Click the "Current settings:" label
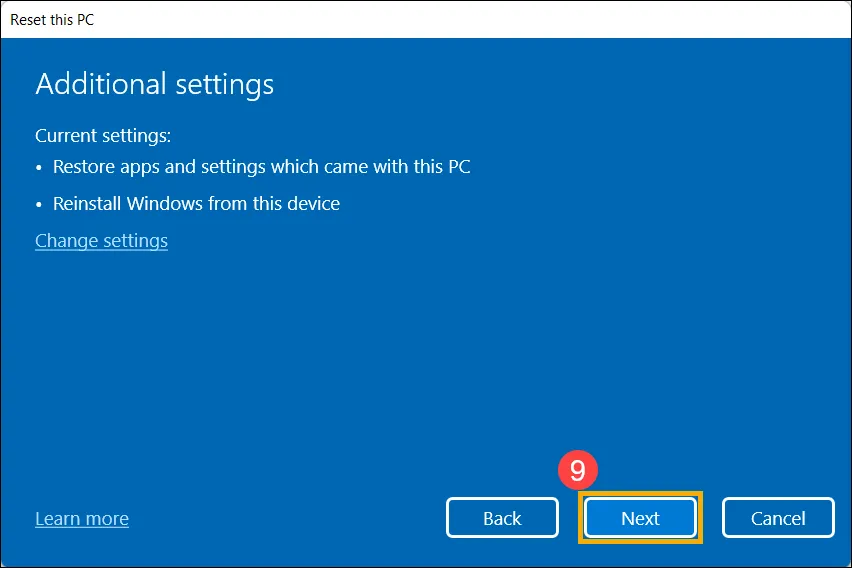The height and width of the screenshot is (568, 852). click(x=103, y=134)
